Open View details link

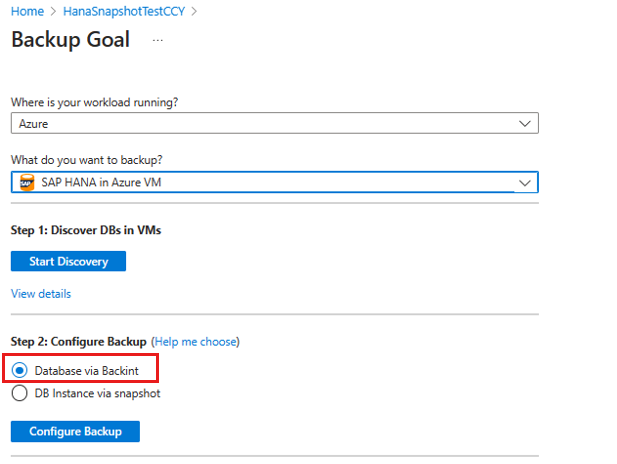tap(41, 294)
